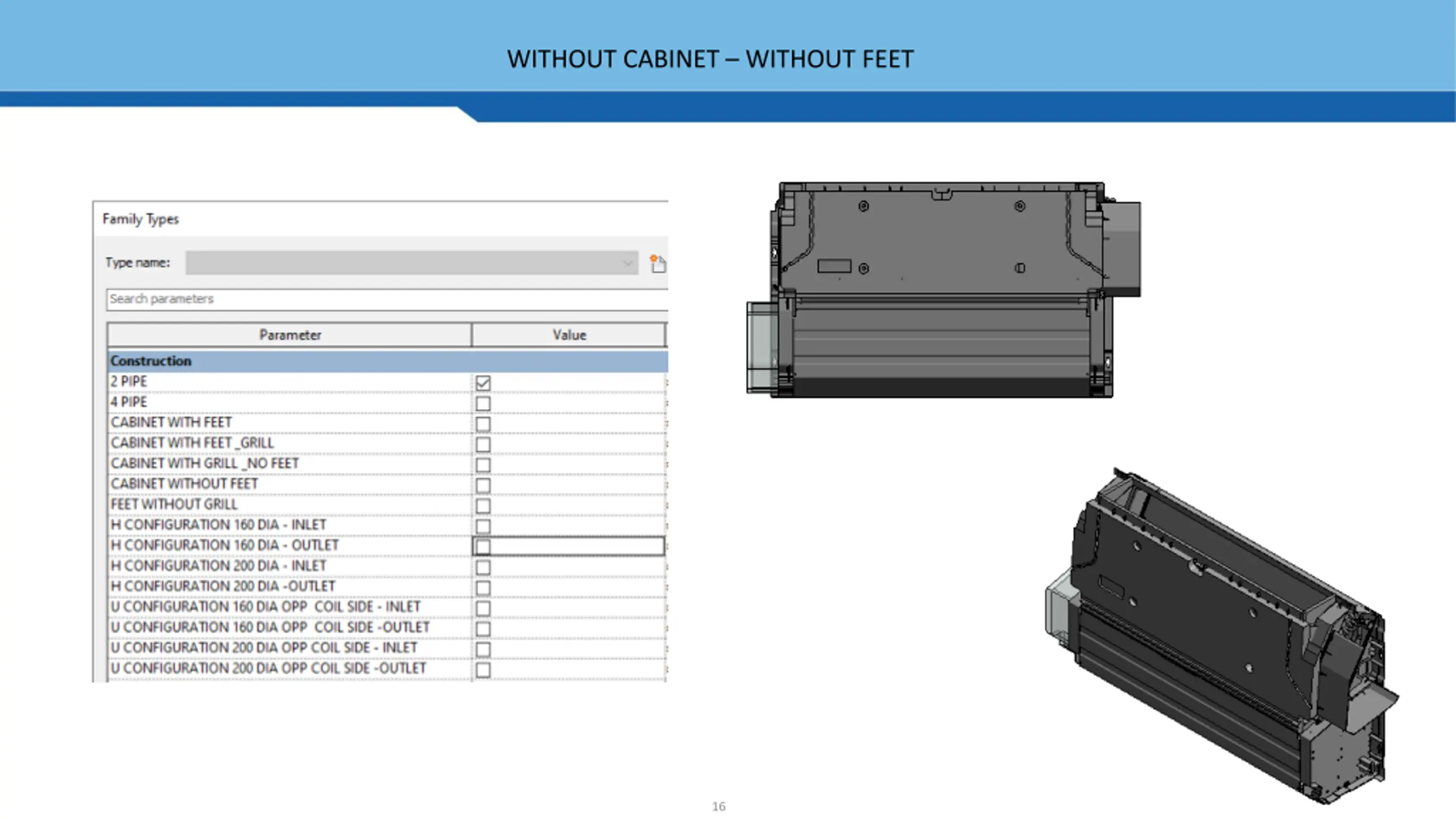The height and width of the screenshot is (819, 1456).
Task: Select U CONFIGURATION 200 DIA OPP COIL SIDE - INLET name
Action: tap(264, 648)
